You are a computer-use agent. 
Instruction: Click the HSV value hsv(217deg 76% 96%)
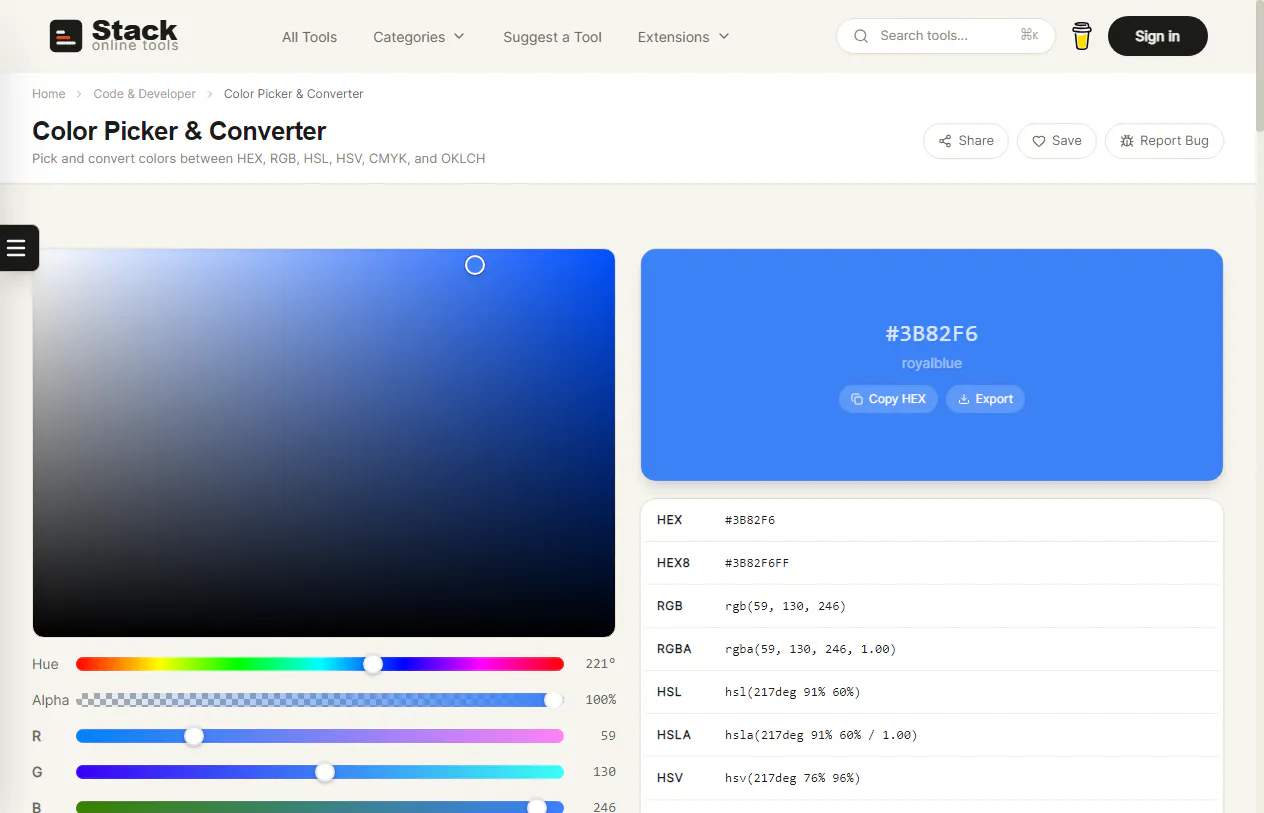tap(792, 778)
